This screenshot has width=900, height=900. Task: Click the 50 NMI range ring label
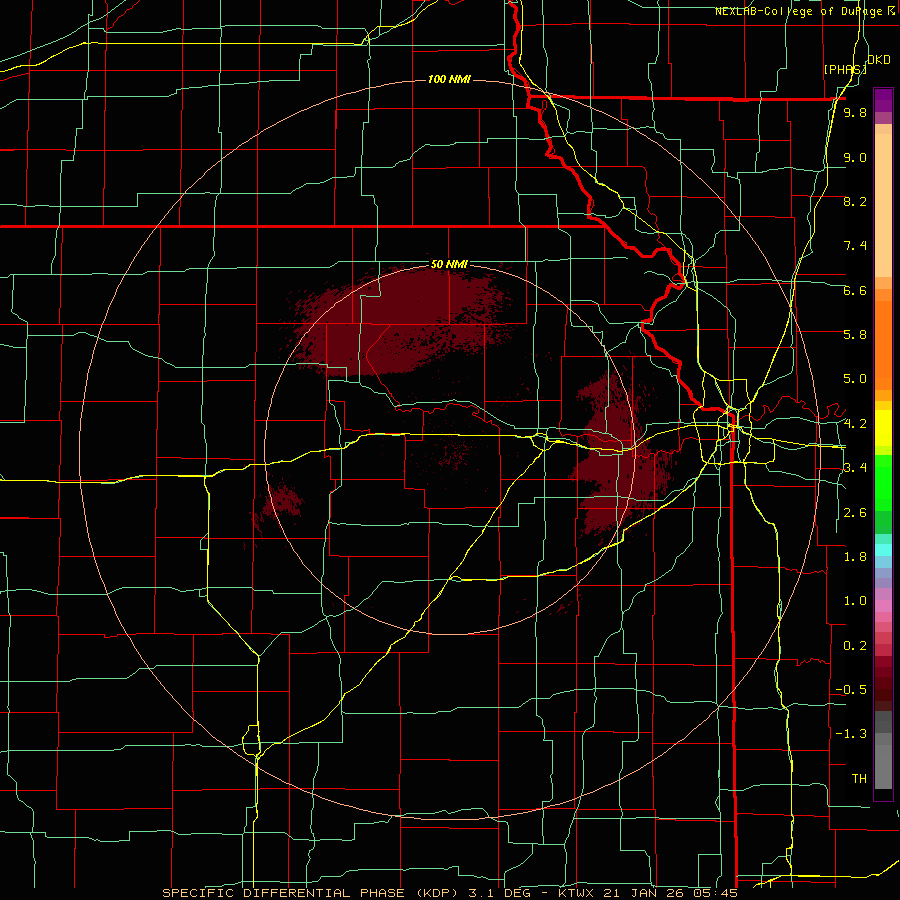click(449, 264)
